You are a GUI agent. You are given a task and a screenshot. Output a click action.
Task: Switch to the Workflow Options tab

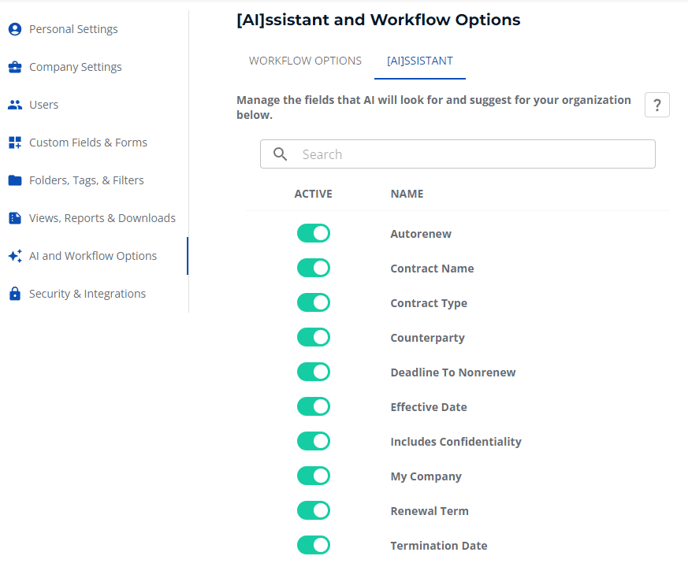(x=305, y=61)
